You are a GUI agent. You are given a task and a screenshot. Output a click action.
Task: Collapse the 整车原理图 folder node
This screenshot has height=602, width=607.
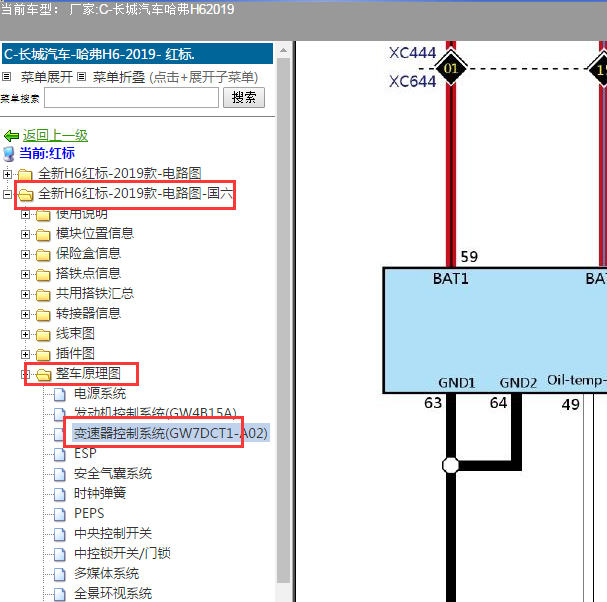(x=26, y=374)
